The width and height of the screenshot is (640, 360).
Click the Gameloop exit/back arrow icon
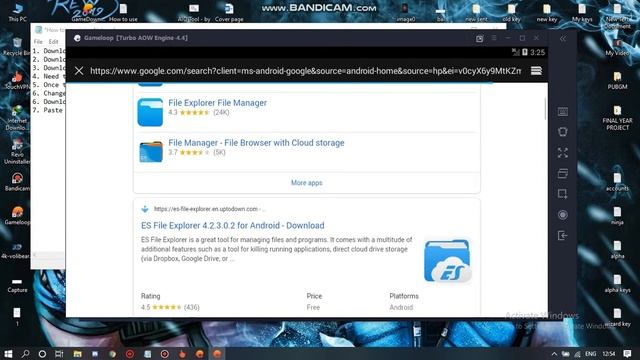click(x=562, y=236)
